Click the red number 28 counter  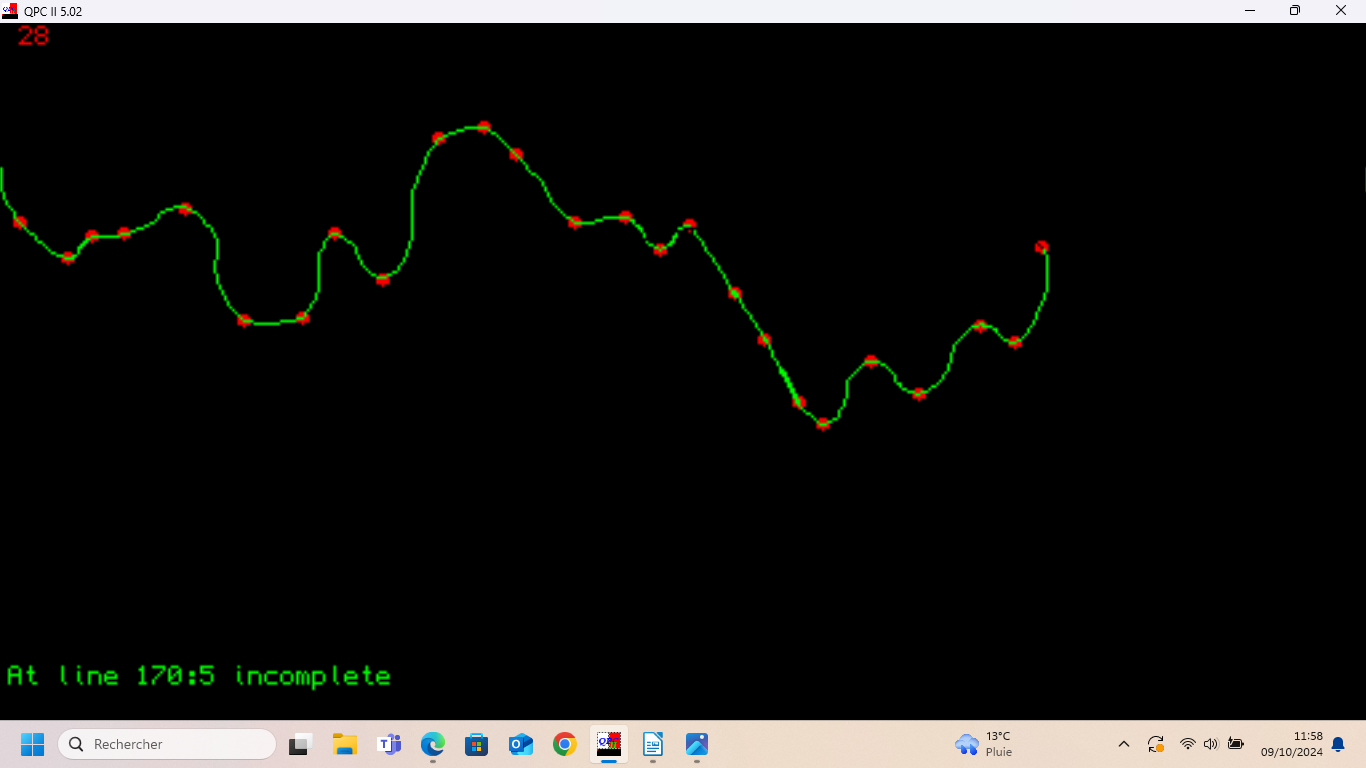(x=33, y=36)
